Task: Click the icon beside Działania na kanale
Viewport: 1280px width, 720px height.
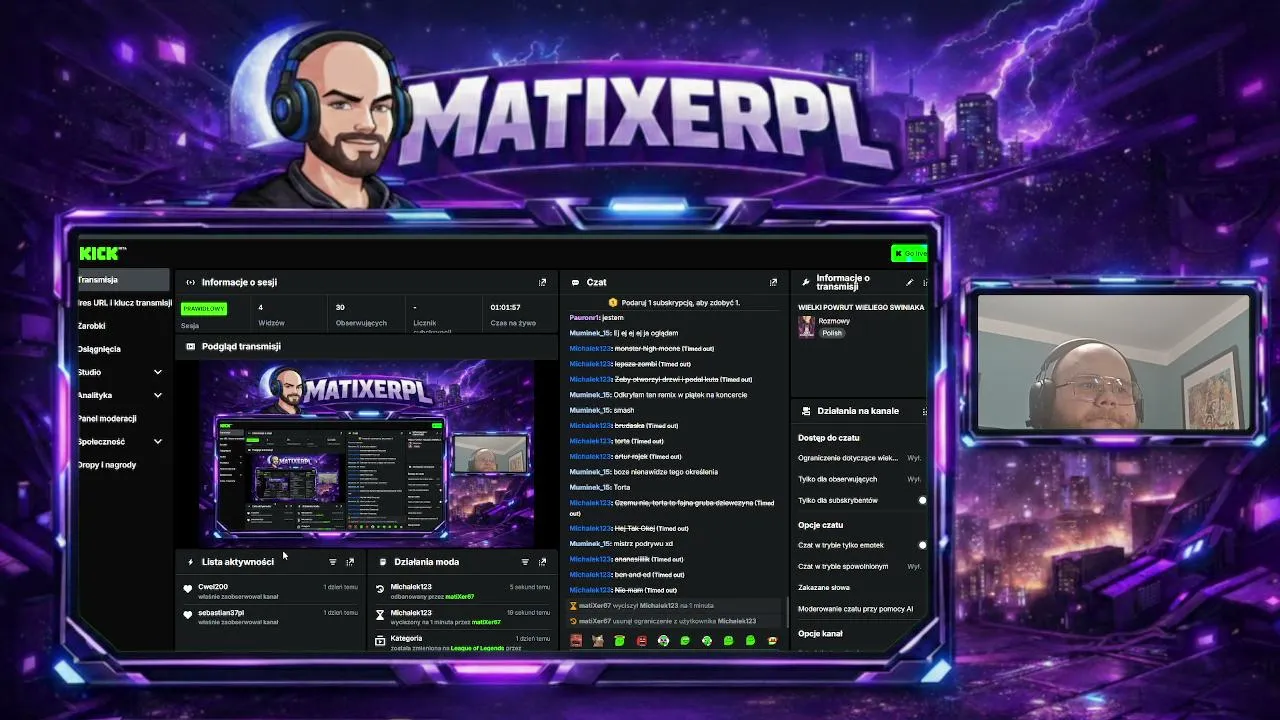Action: [x=805, y=411]
